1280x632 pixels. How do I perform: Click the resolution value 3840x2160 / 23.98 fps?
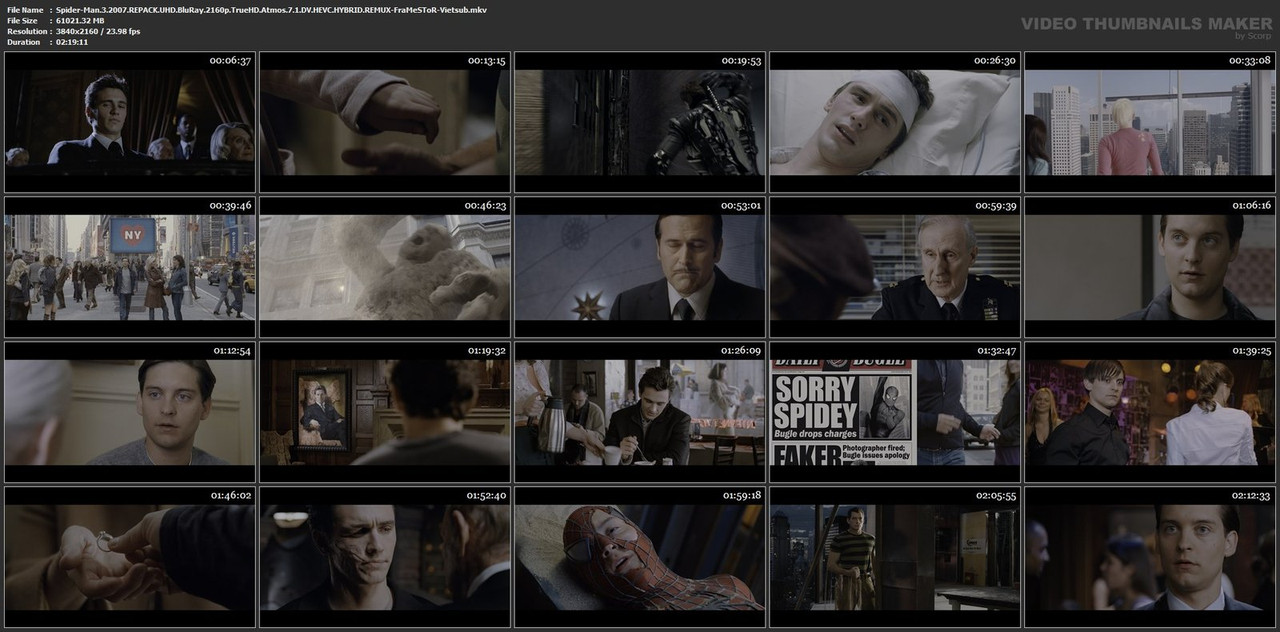pos(98,31)
